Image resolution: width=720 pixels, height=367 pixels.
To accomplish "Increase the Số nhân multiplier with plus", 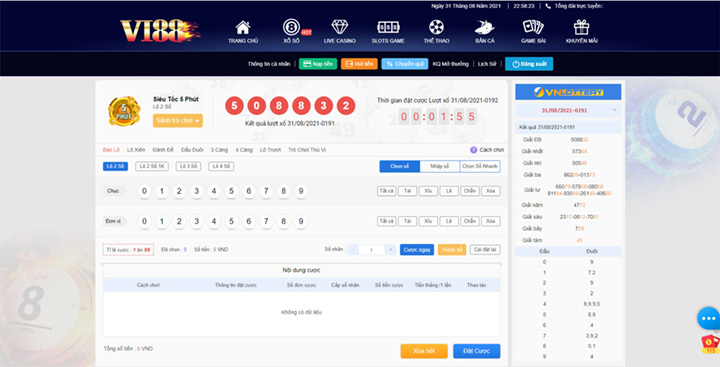I will coord(390,250).
